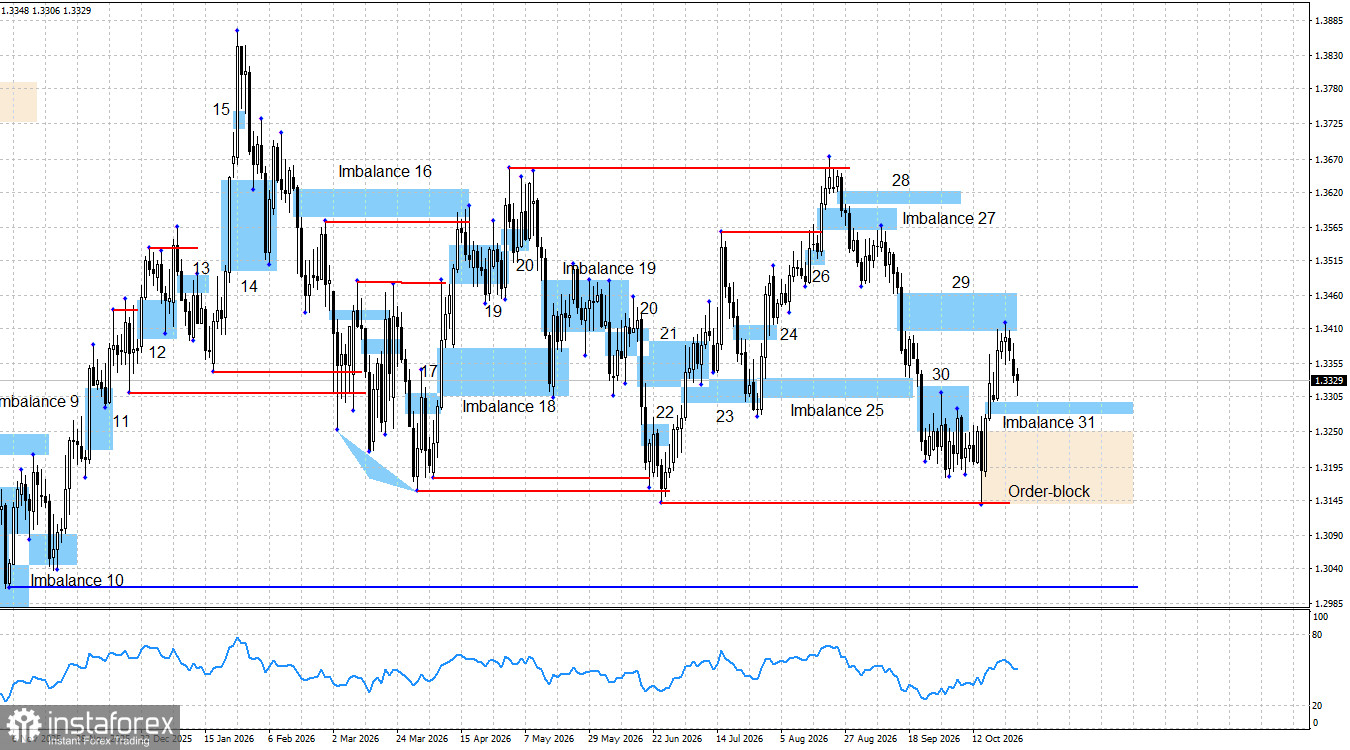Select the Order-block label
1350x750 pixels.
pos(1049,491)
